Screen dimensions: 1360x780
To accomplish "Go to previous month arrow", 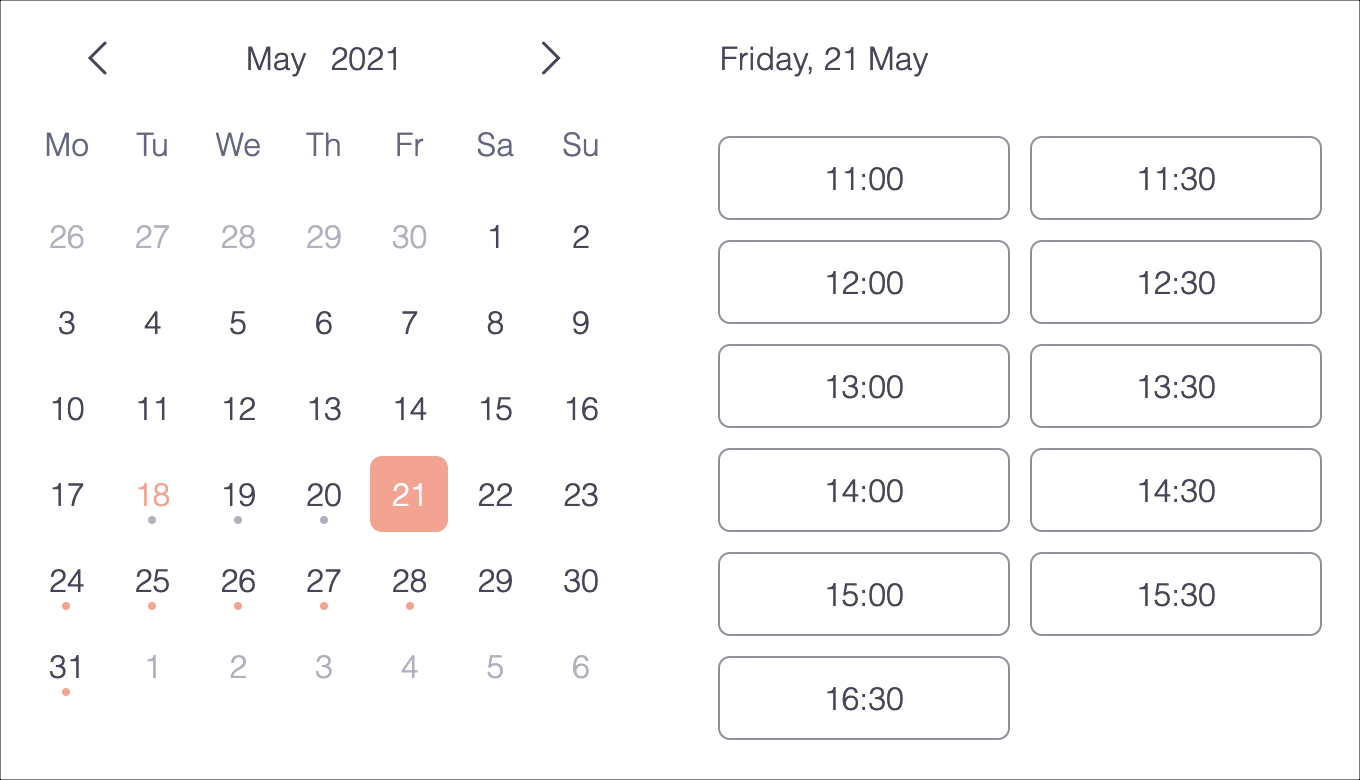I will (x=97, y=59).
